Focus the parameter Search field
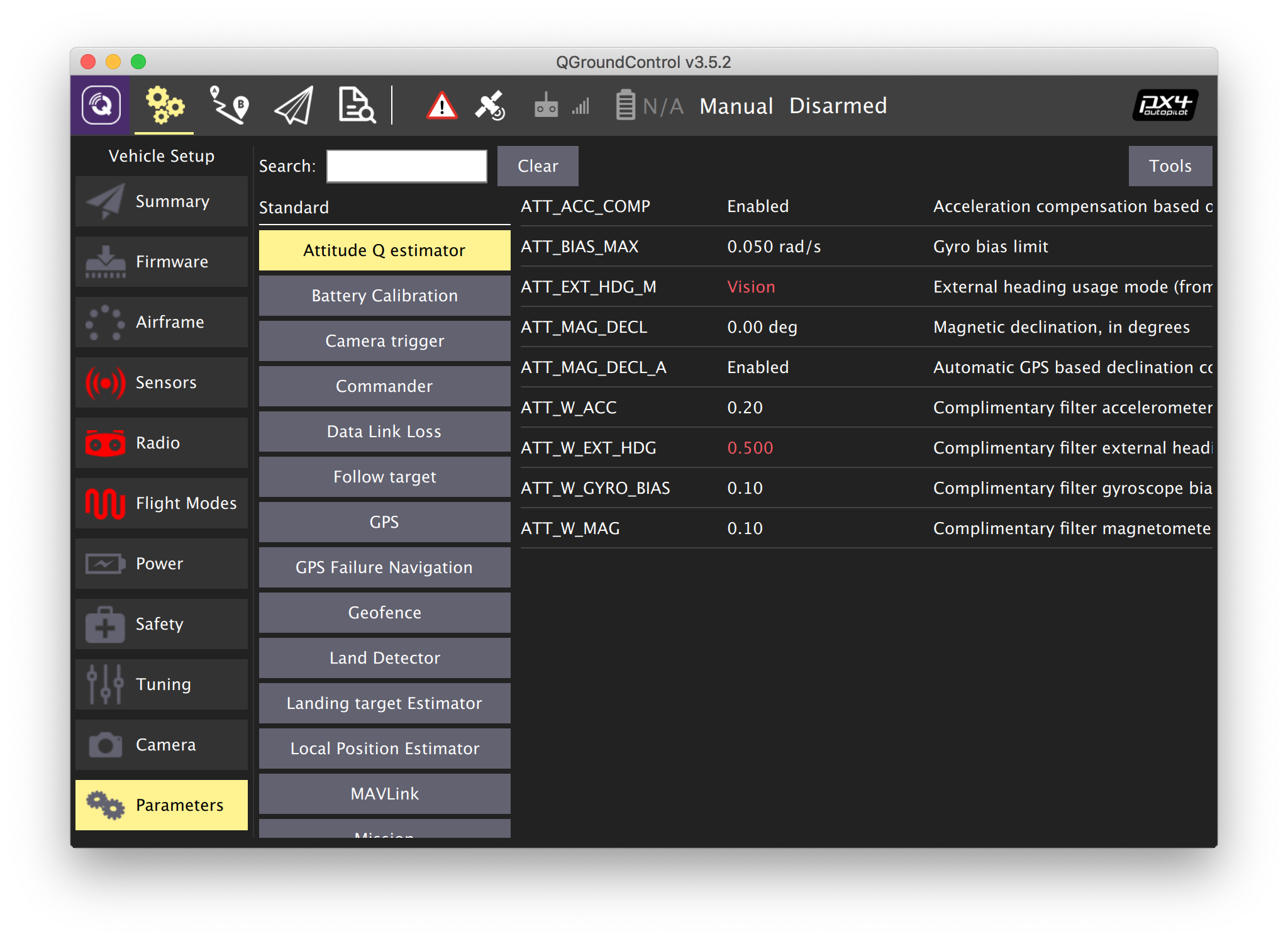The image size is (1288, 941). (x=407, y=166)
